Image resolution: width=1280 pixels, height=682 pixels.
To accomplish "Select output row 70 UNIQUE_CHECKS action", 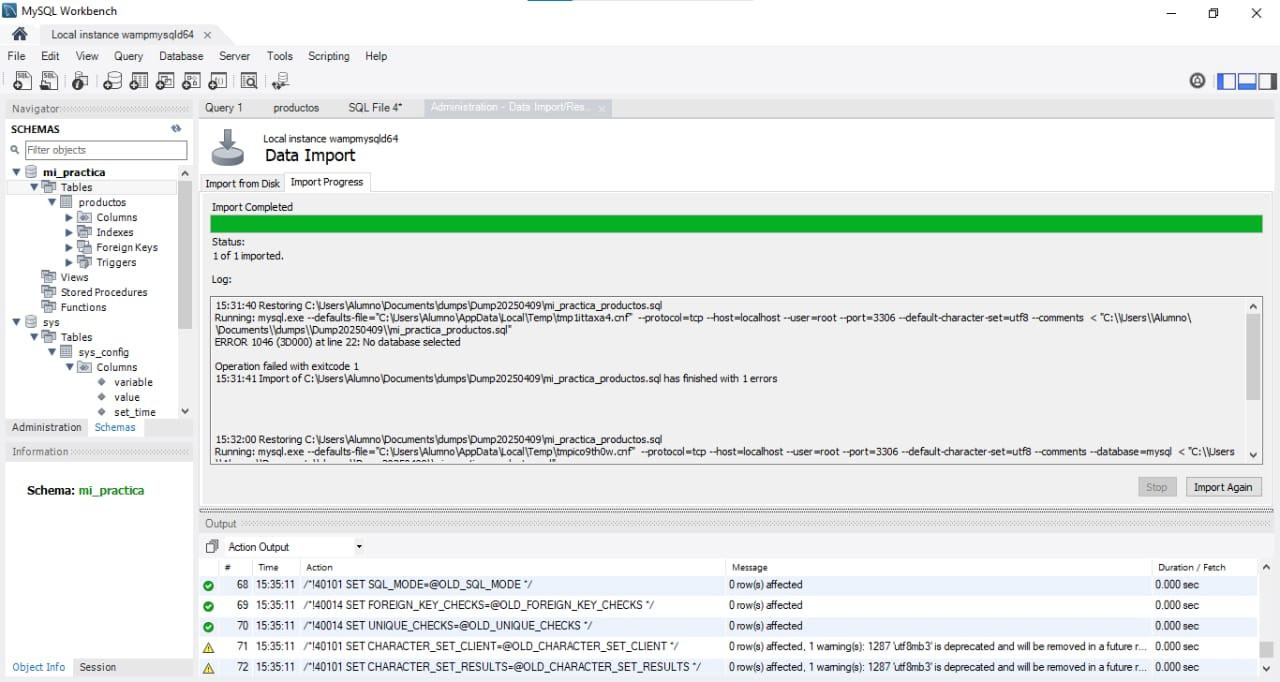I will pyautogui.click(x=449, y=626).
